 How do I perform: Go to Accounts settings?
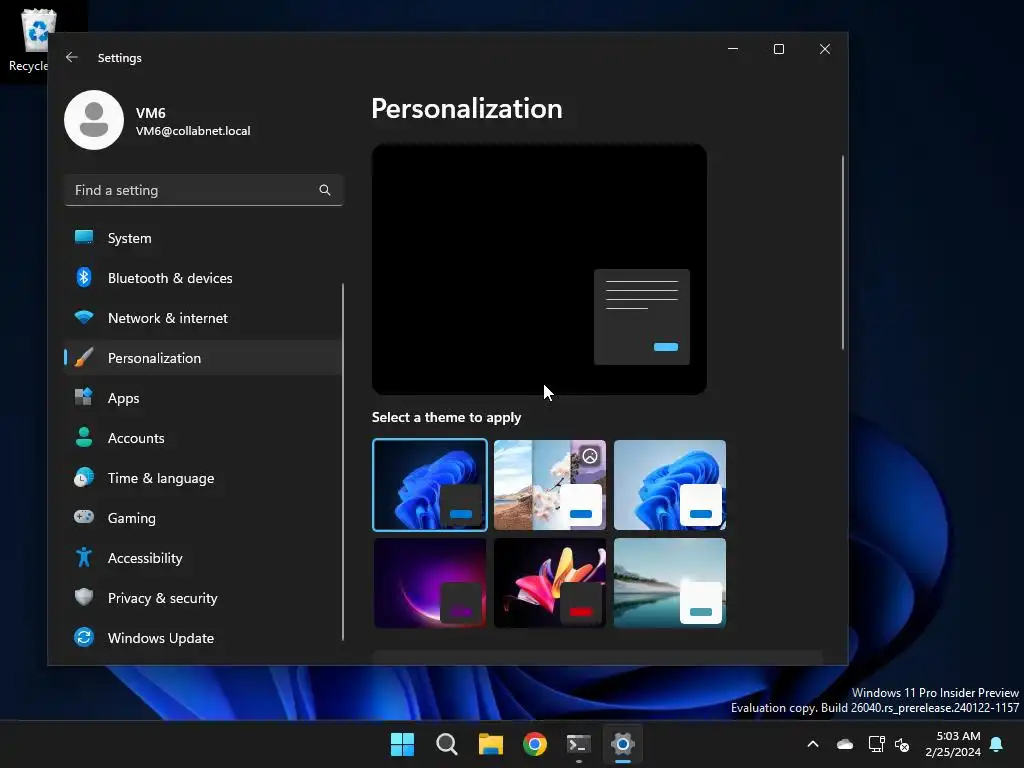pos(204,437)
